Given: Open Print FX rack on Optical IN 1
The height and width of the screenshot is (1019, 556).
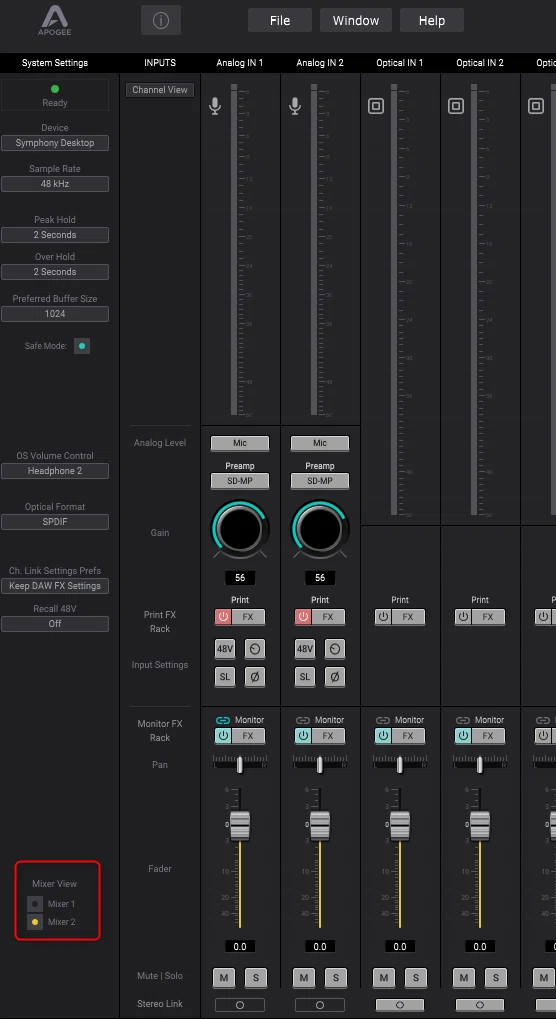Looking at the screenshot, I should (408, 617).
